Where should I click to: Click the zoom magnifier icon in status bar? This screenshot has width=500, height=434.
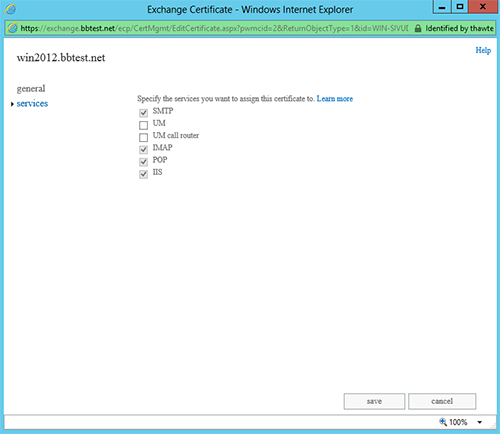(x=443, y=422)
